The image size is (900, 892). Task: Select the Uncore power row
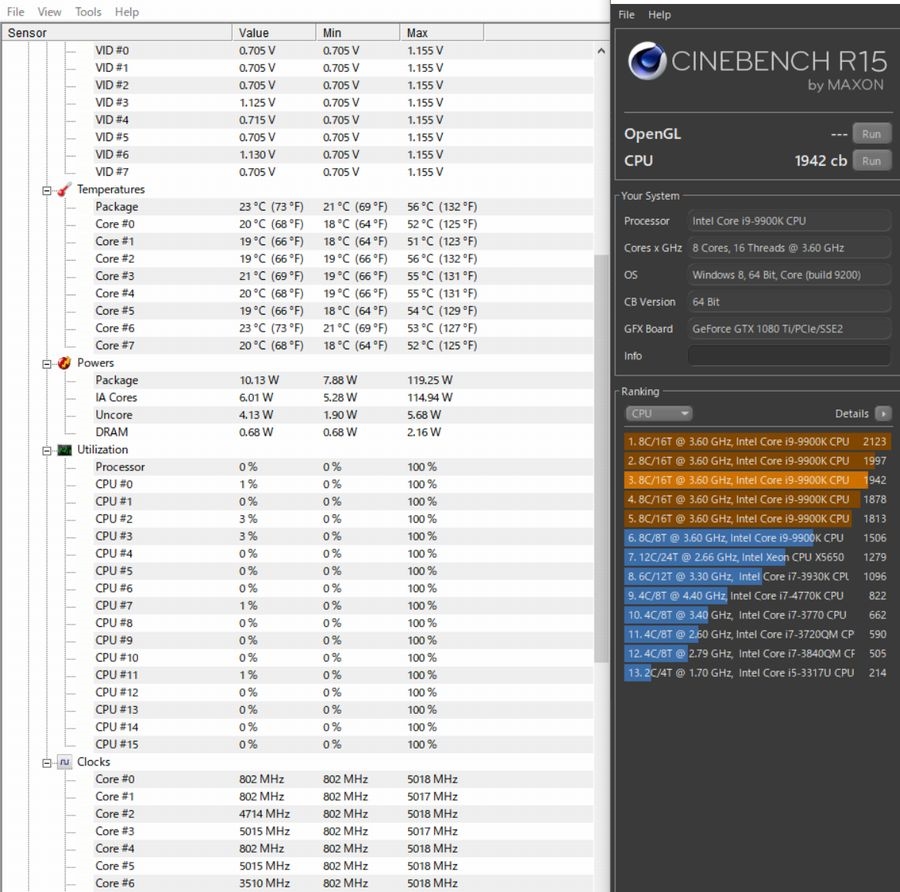[x=343, y=415]
